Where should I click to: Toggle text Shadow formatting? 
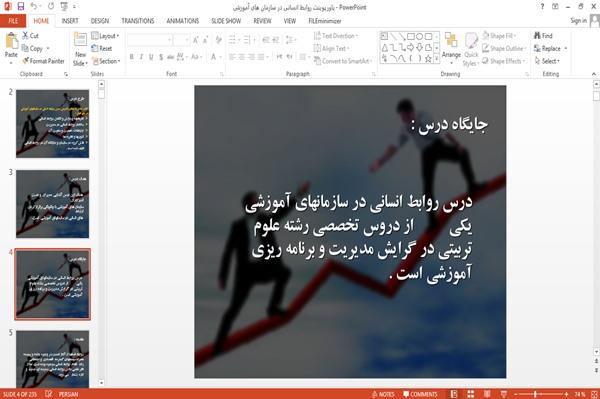point(161,57)
